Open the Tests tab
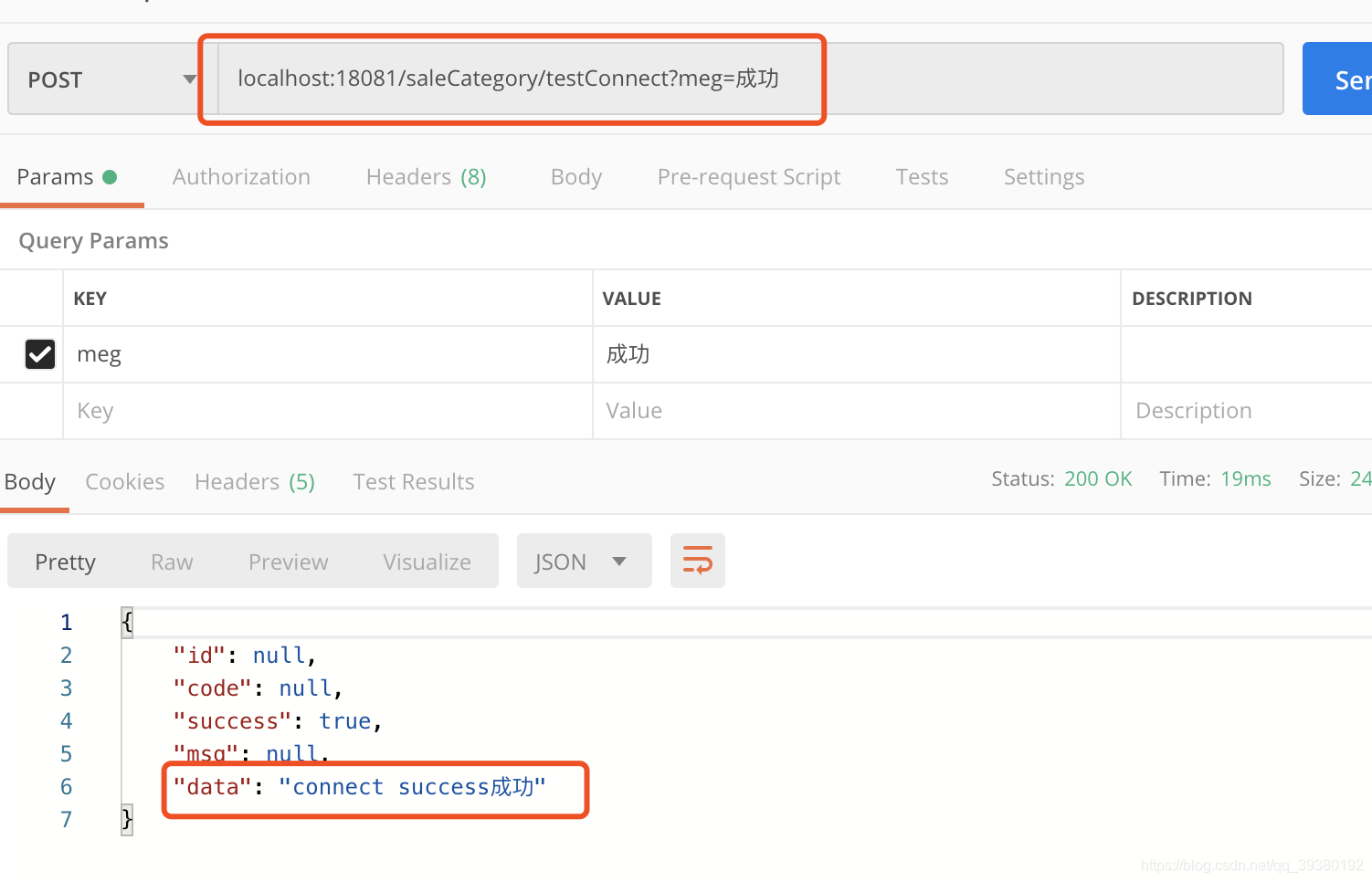 tap(922, 177)
